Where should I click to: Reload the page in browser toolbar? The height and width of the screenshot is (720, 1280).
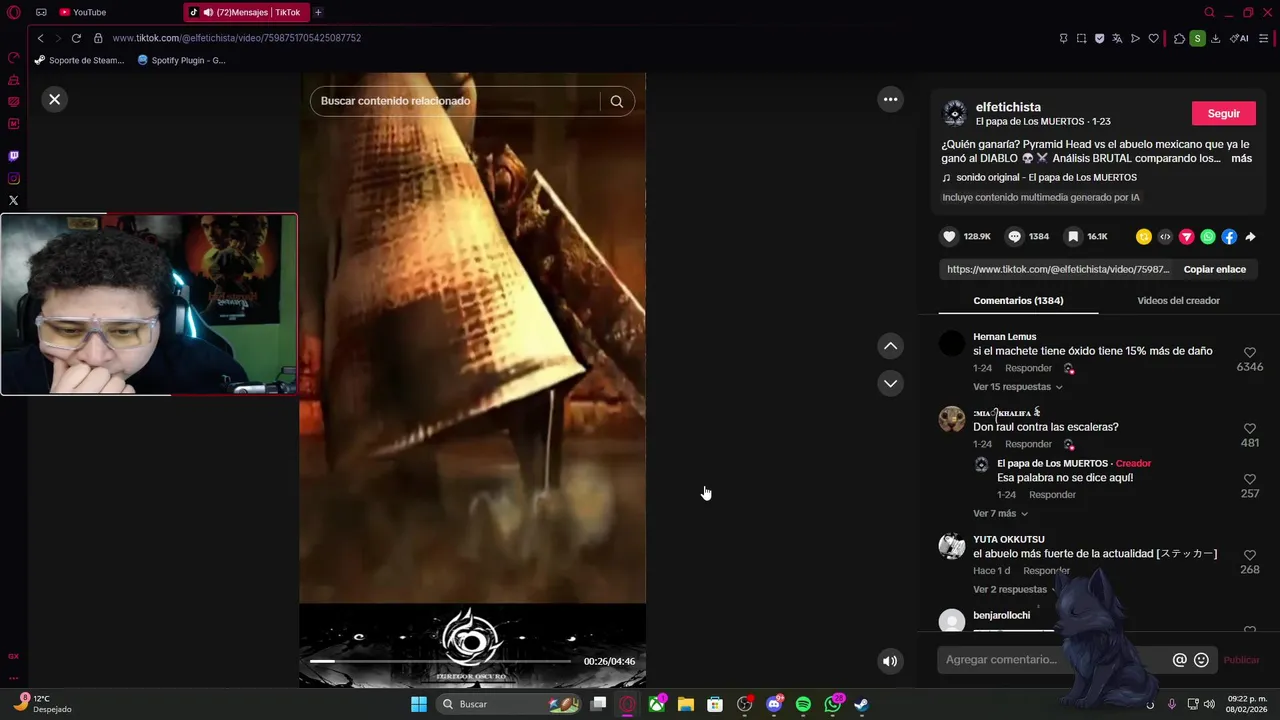76,38
